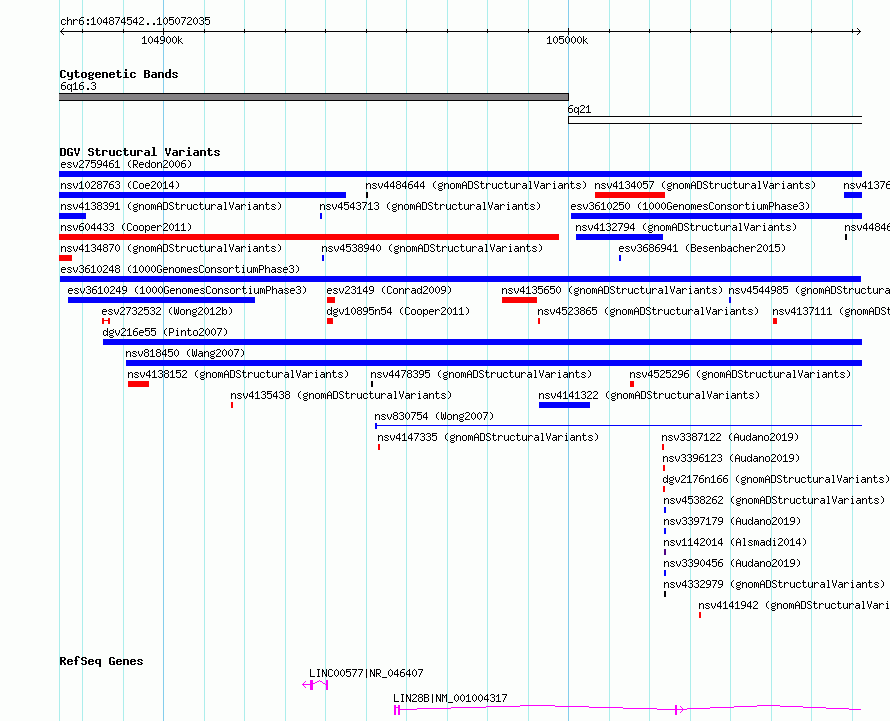
Task: Click nsv4141942 variant label
Action: tap(794, 605)
